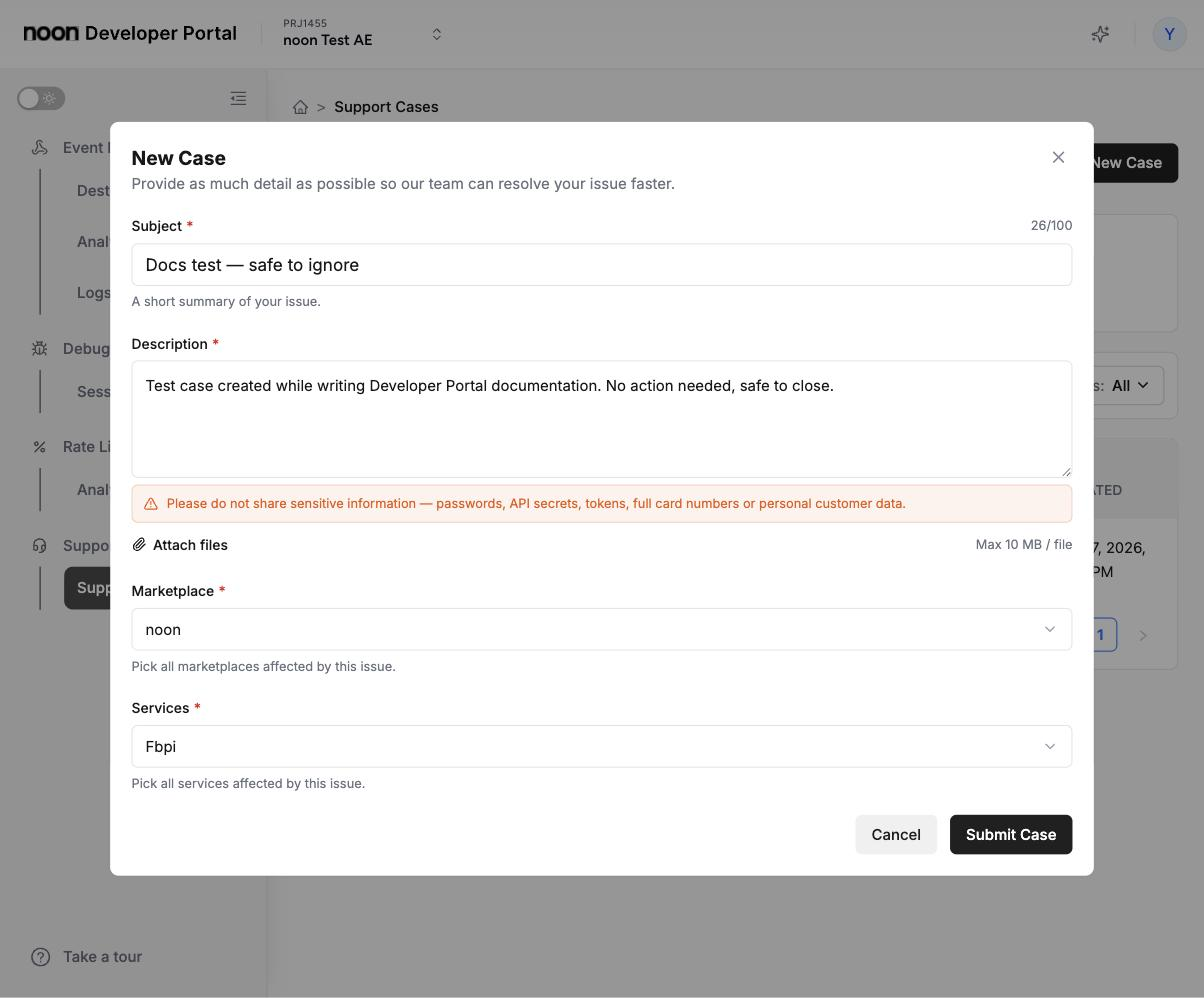The image size is (1204, 998).
Task: Attach files to the case
Action: (180, 545)
